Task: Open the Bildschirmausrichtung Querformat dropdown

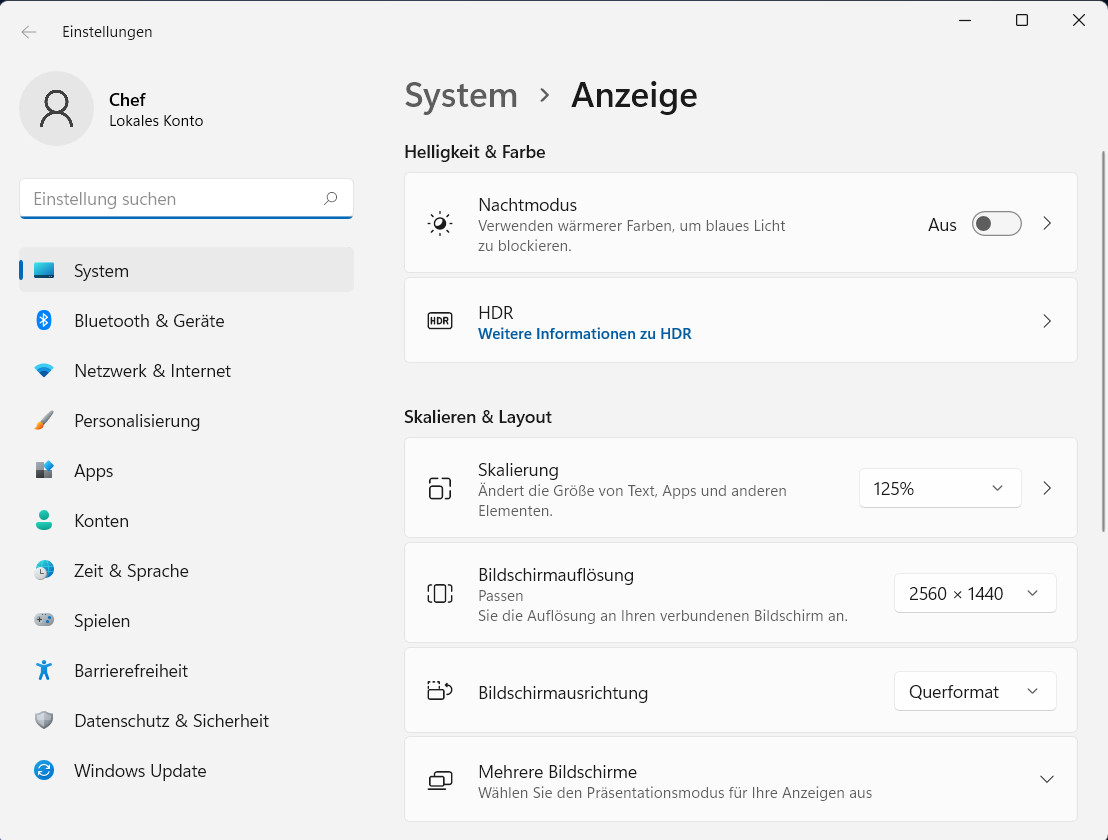Action: click(x=975, y=691)
